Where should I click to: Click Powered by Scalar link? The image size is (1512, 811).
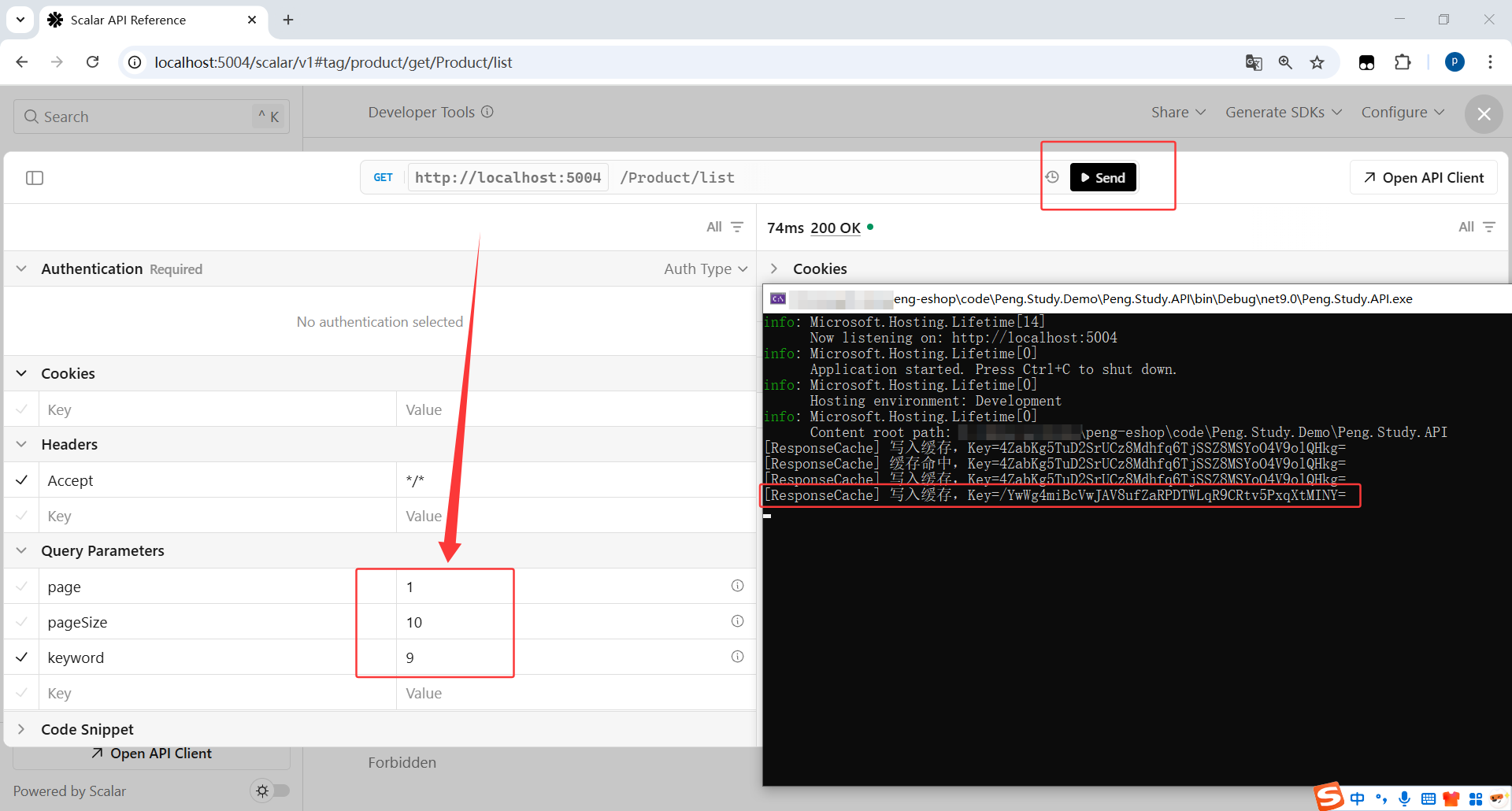pyautogui.click(x=69, y=791)
